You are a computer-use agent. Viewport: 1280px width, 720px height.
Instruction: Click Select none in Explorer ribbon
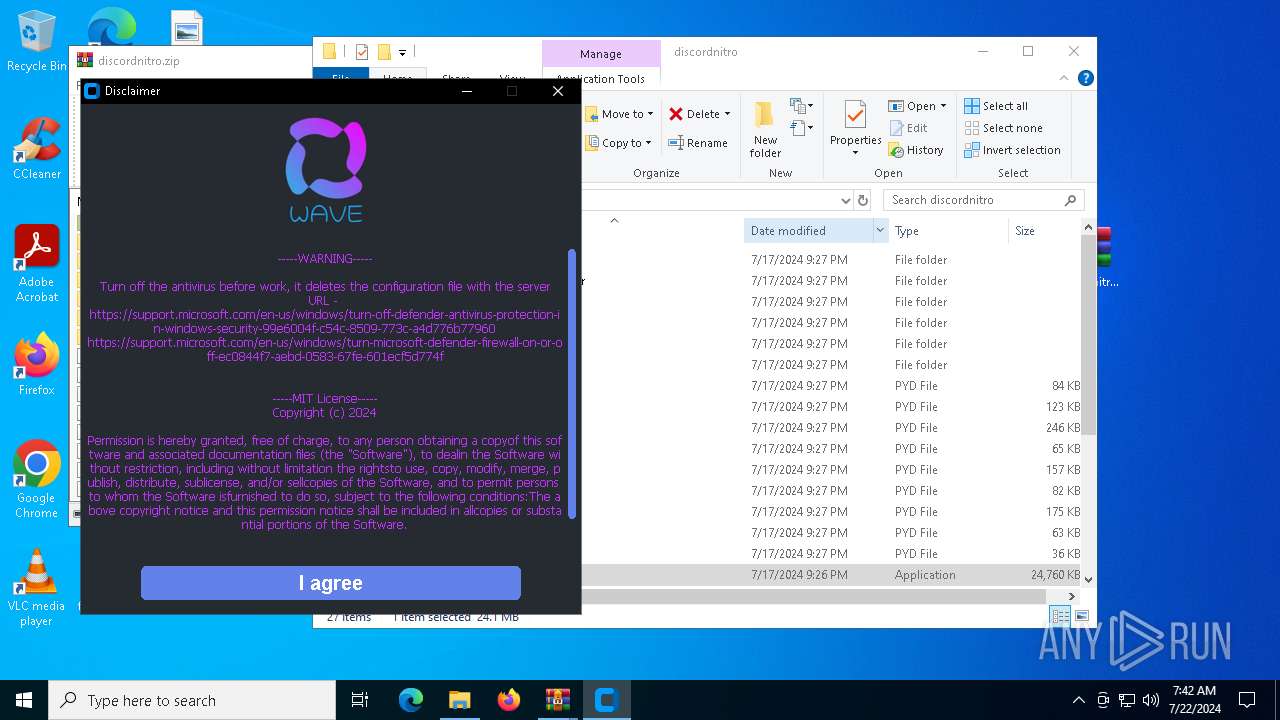tap(1003, 128)
